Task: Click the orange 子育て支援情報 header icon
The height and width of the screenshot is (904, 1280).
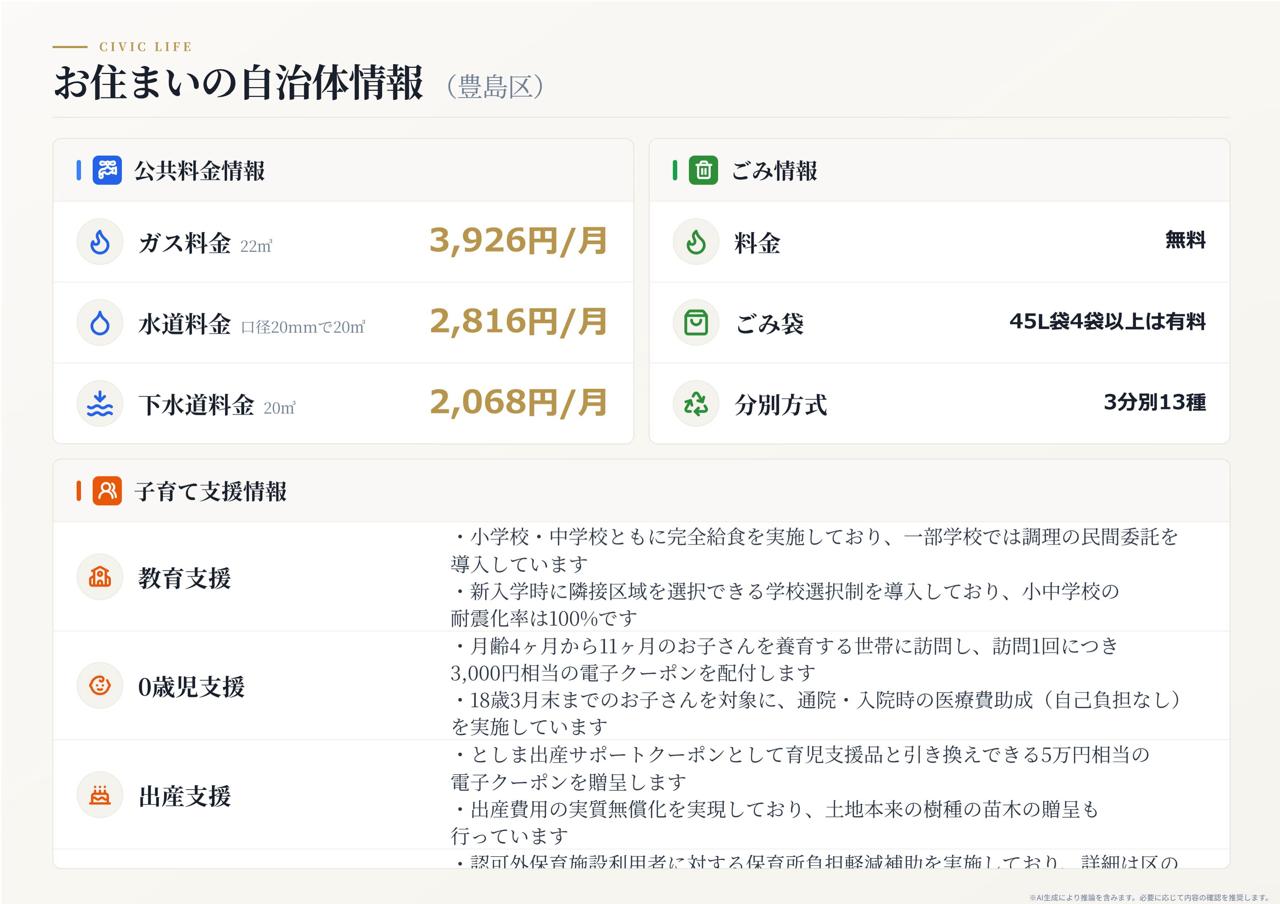Action: [x=107, y=491]
